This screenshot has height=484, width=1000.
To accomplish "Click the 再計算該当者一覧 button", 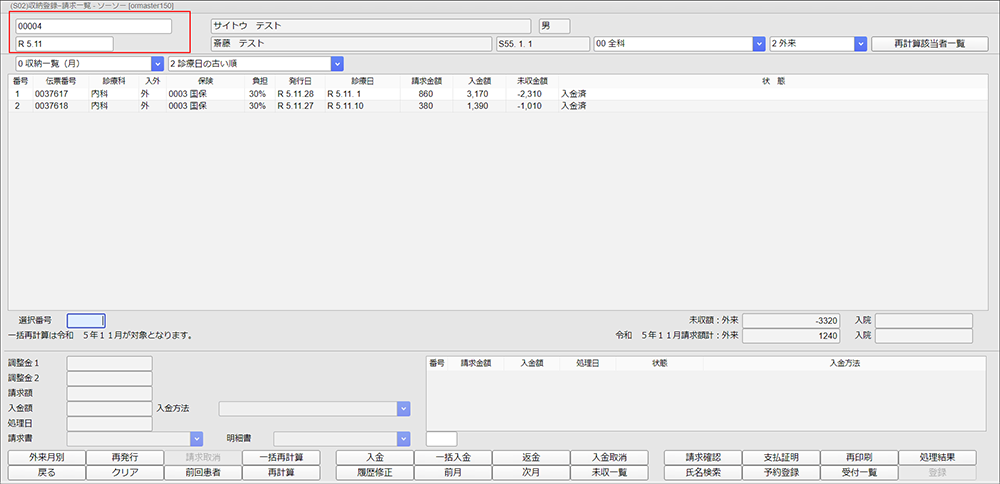I will (x=921, y=44).
